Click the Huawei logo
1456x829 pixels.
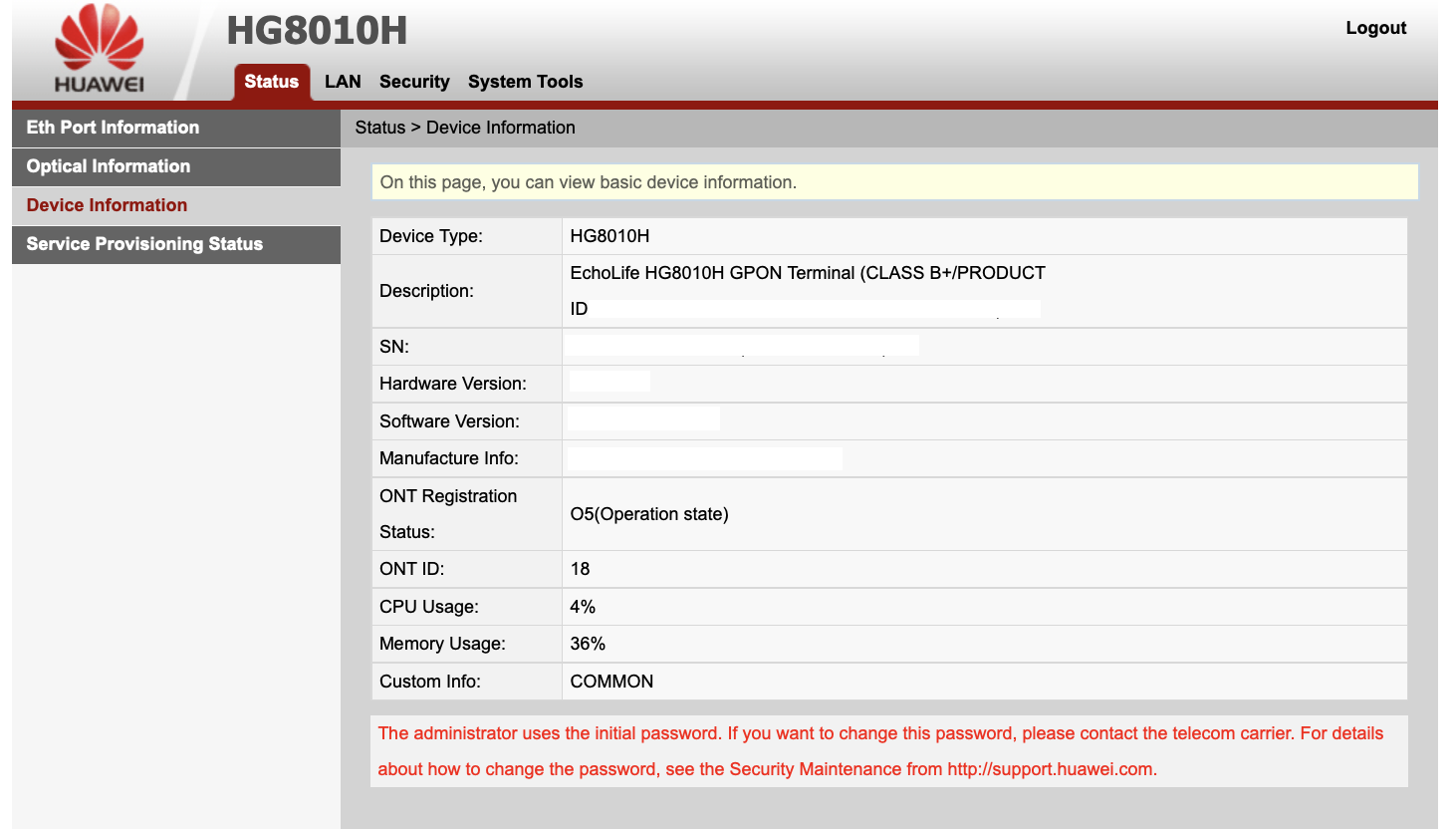[x=99, y=49]
